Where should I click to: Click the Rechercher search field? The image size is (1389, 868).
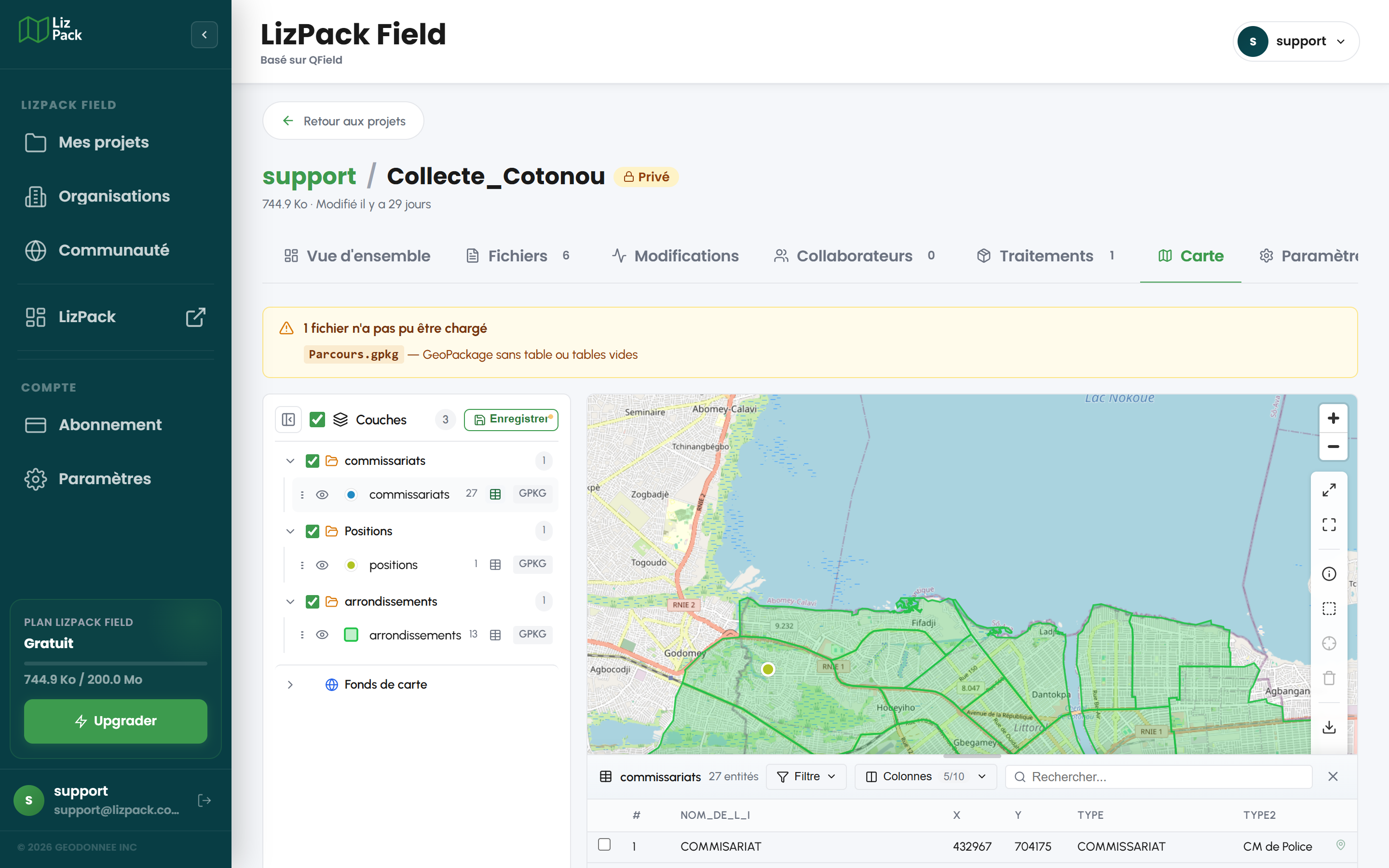[x=1158, y=777]
